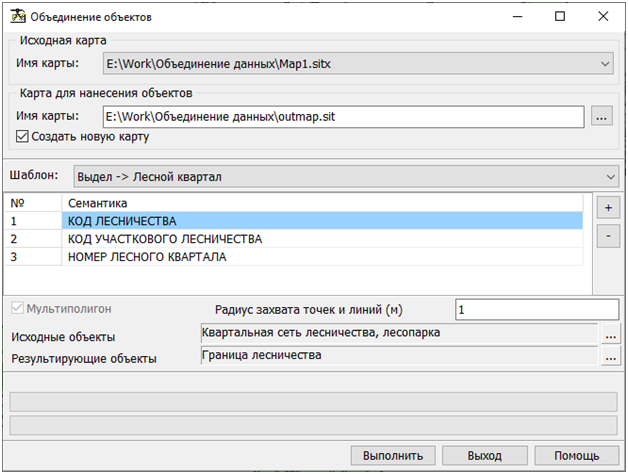Image resolution: width=628 pixels, height=474 pixels.
Task: Select row 'КОД ЛЕСНИЧЕСТВА' in semantics list
Action: coord(322,221)
